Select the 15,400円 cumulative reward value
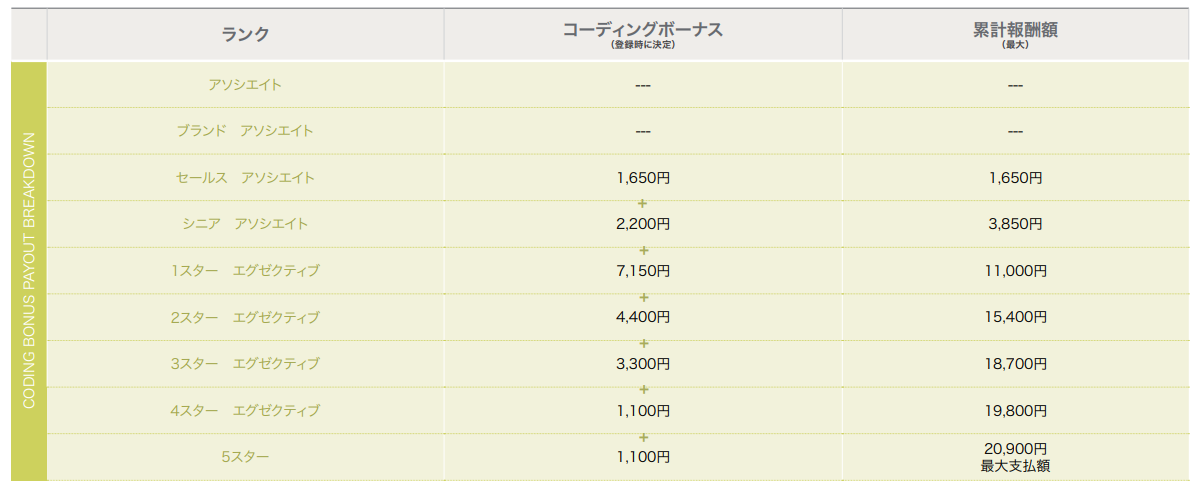Viewport: 1199px width, 495px height. pyautogui.click(x=1015, y=318)
